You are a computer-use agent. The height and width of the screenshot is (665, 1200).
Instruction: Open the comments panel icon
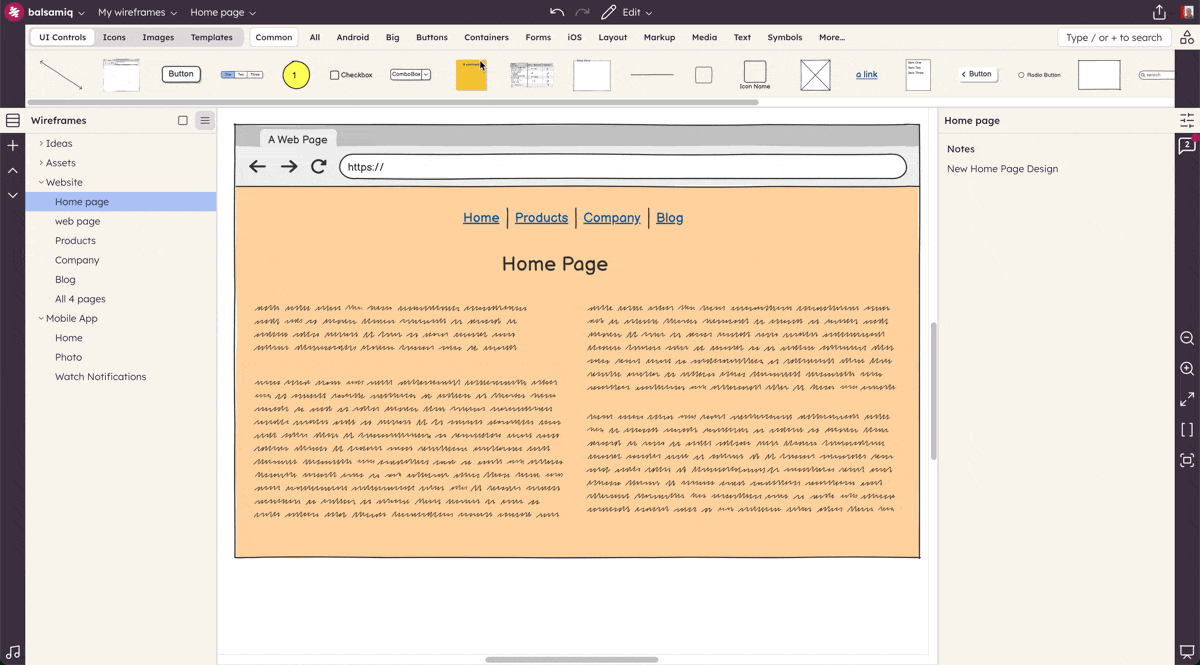pyautogui.click(x=1187, y=146)
